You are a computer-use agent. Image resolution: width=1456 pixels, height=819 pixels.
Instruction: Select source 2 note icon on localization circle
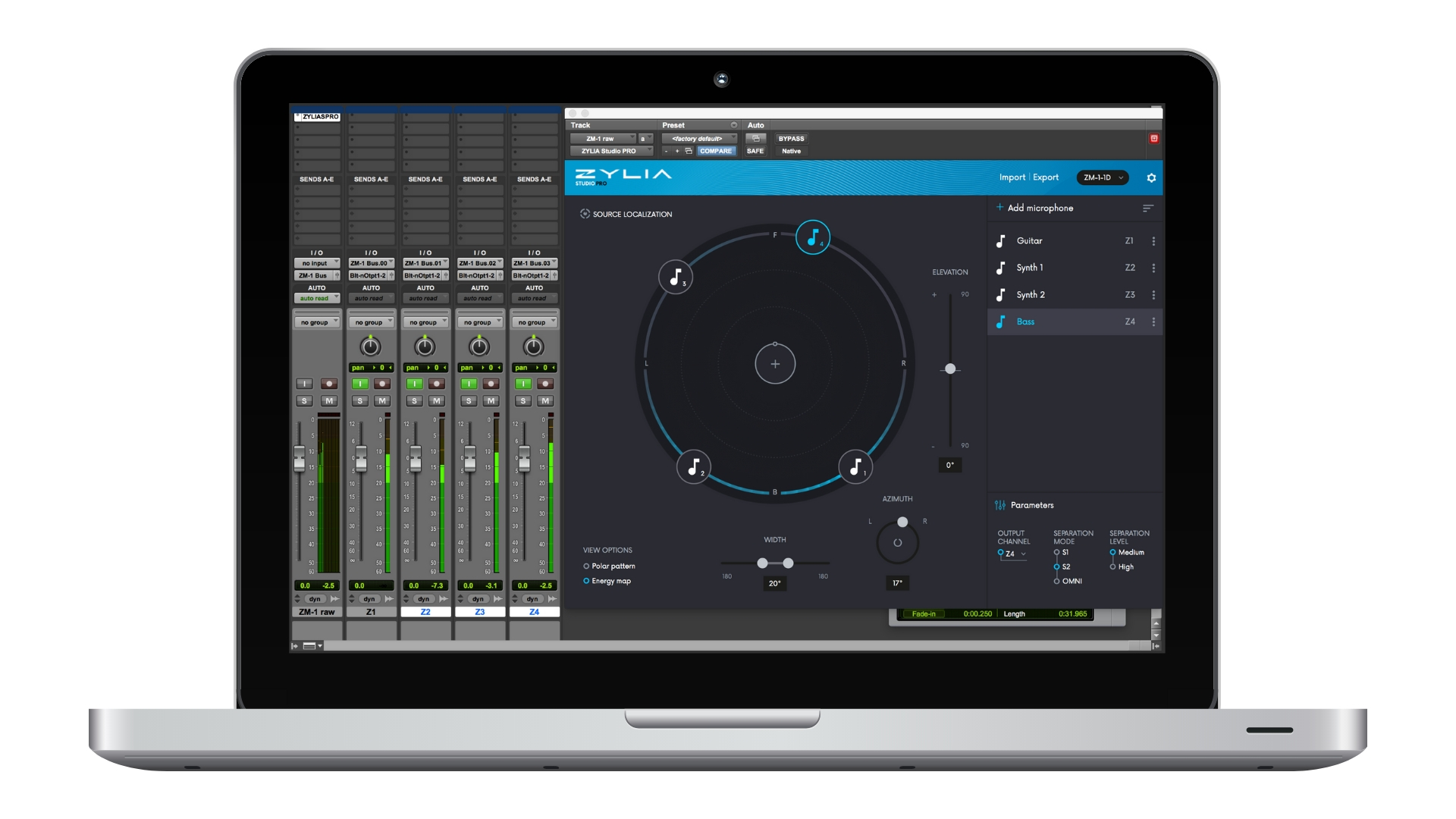[694, 467]
